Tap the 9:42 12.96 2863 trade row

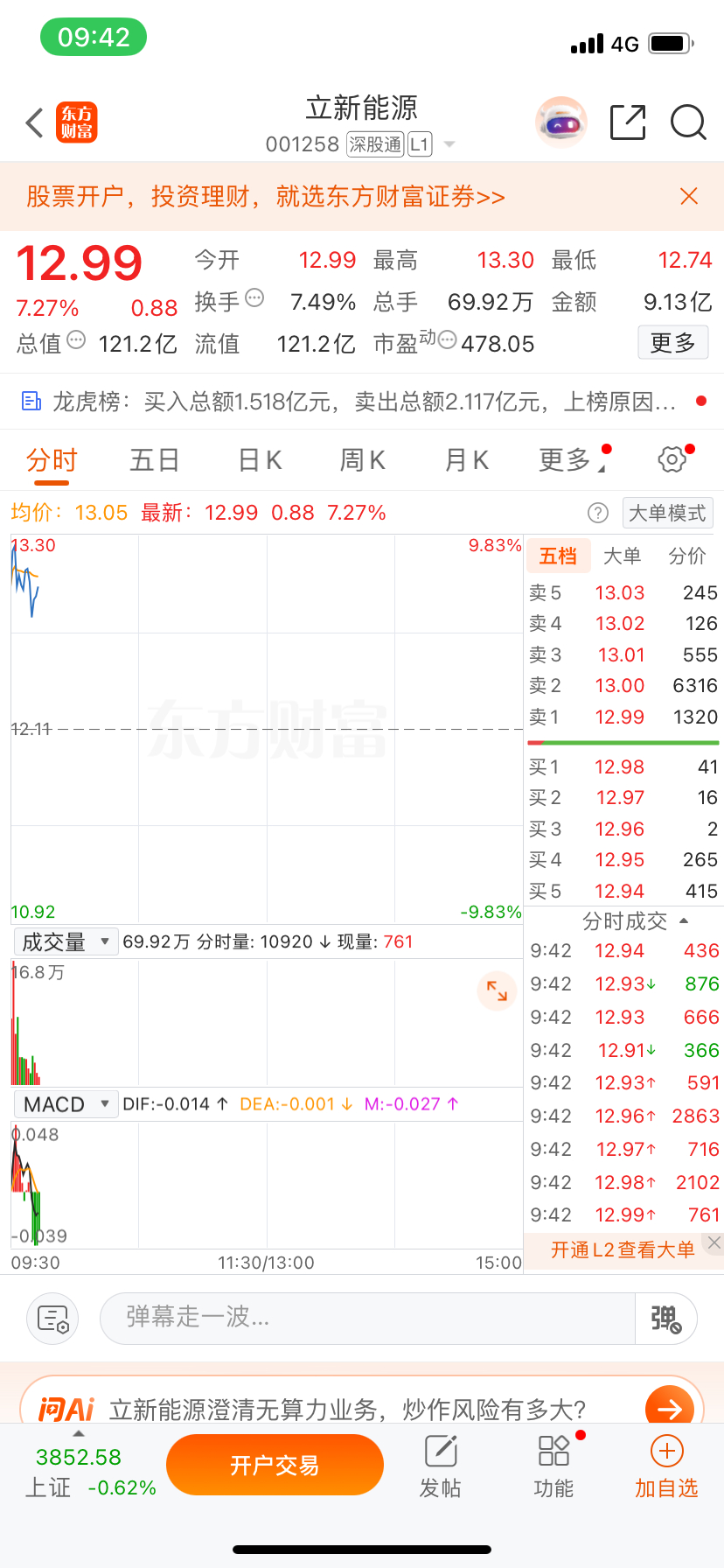click(624, 1116)
